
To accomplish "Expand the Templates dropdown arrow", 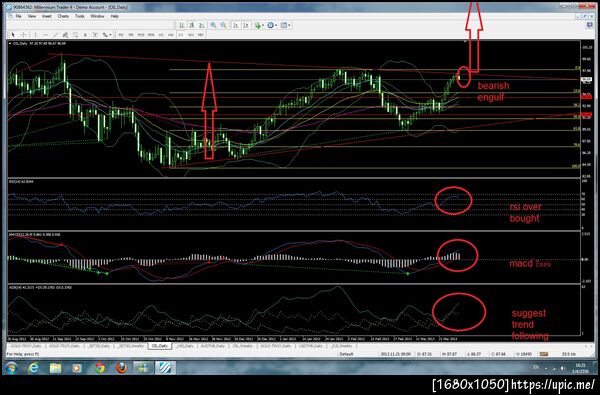I will coord(289,25).
